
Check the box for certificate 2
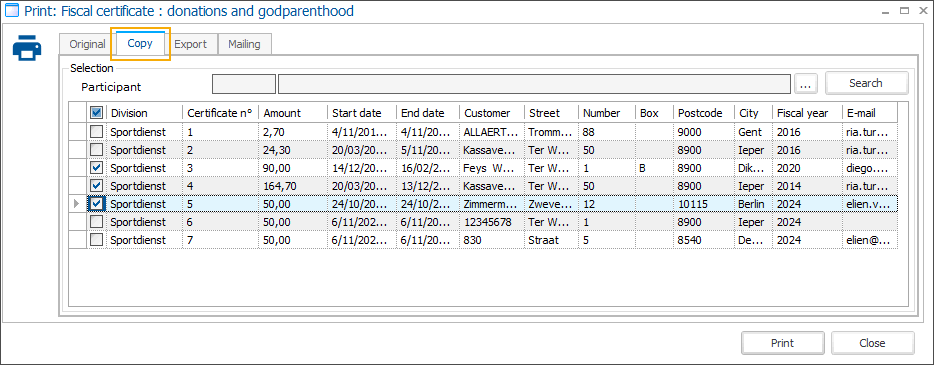pos(96,149)
